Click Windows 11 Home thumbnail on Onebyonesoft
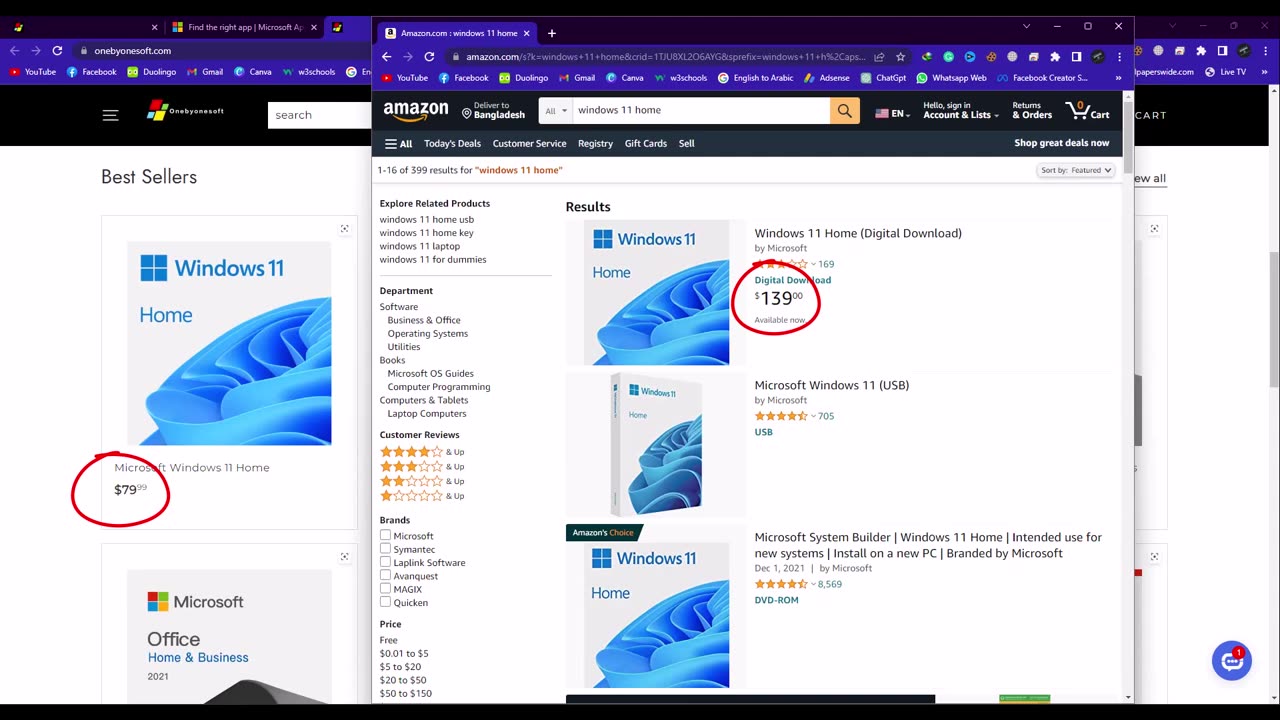1280x720 pixels. (x=229, y=343)
